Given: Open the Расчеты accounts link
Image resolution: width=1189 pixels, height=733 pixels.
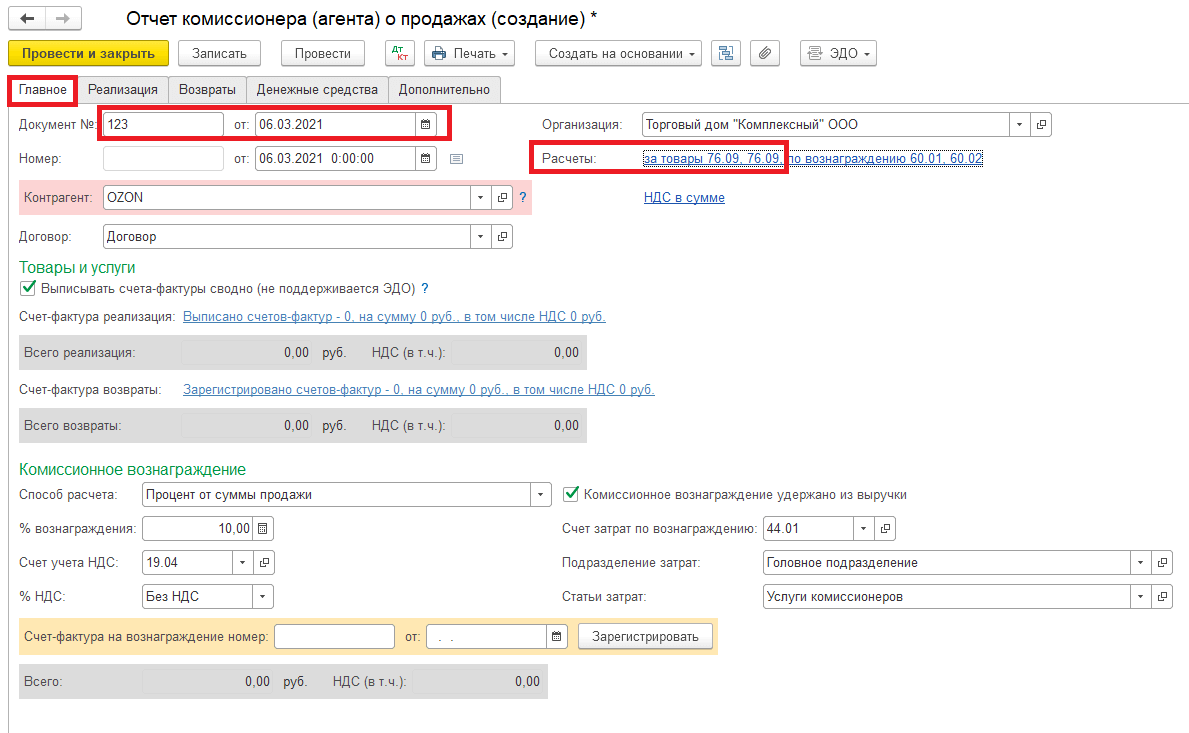Looking at the screenshot, I should (x=813, y=158).
